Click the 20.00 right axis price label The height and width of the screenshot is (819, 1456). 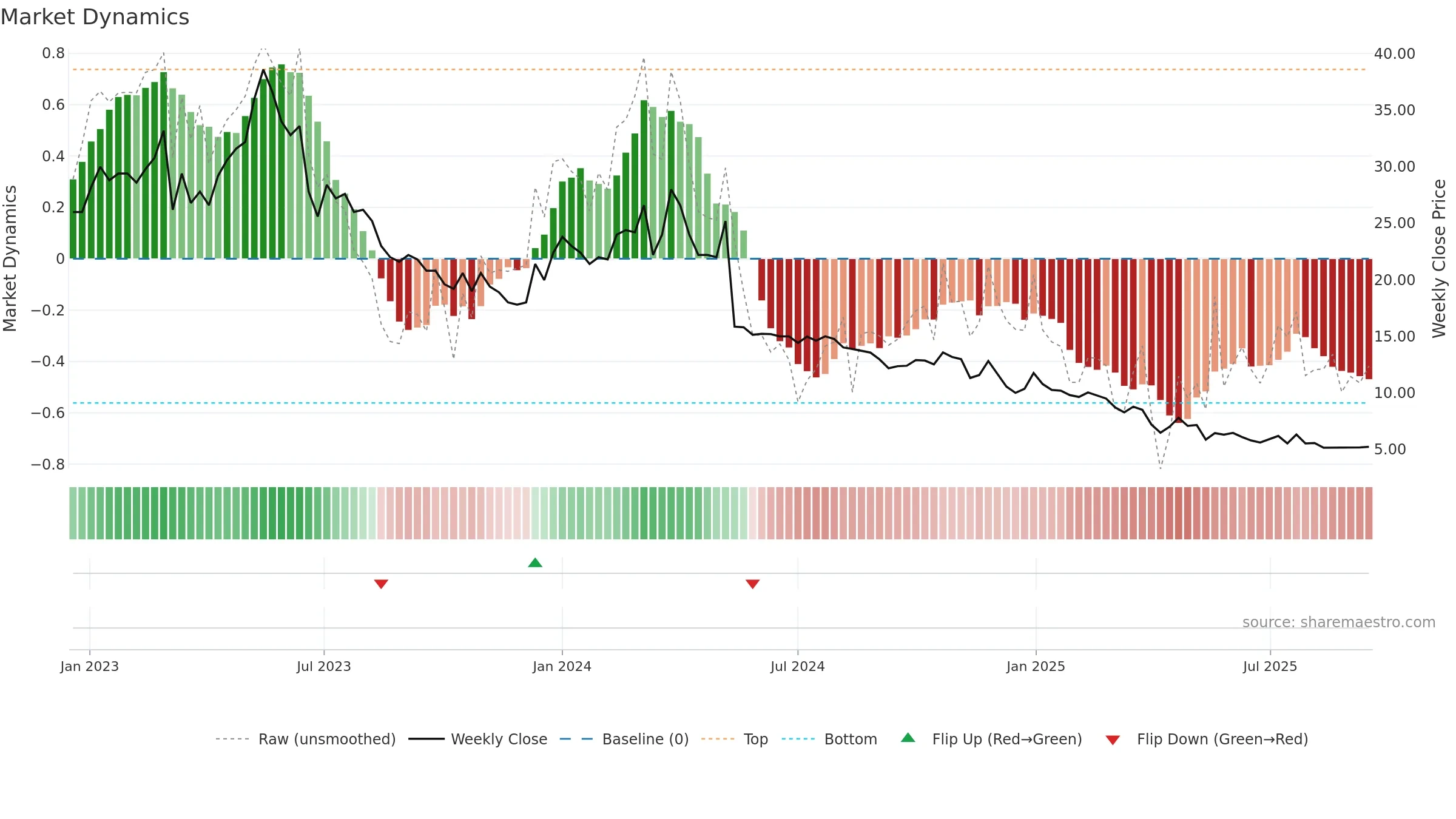(x=1395, y=280)
